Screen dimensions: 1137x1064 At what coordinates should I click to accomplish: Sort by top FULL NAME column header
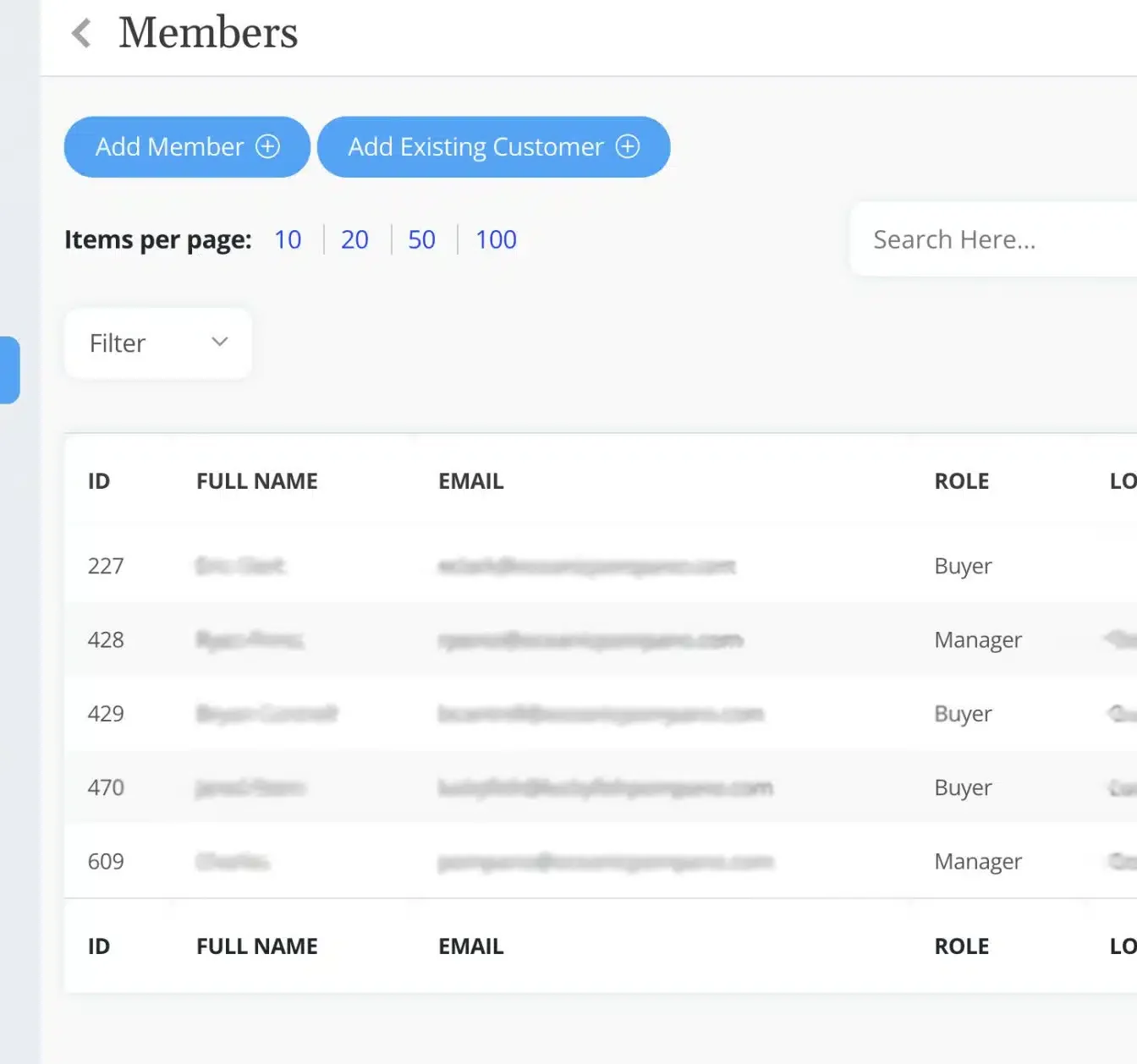[x=257, y=481]
